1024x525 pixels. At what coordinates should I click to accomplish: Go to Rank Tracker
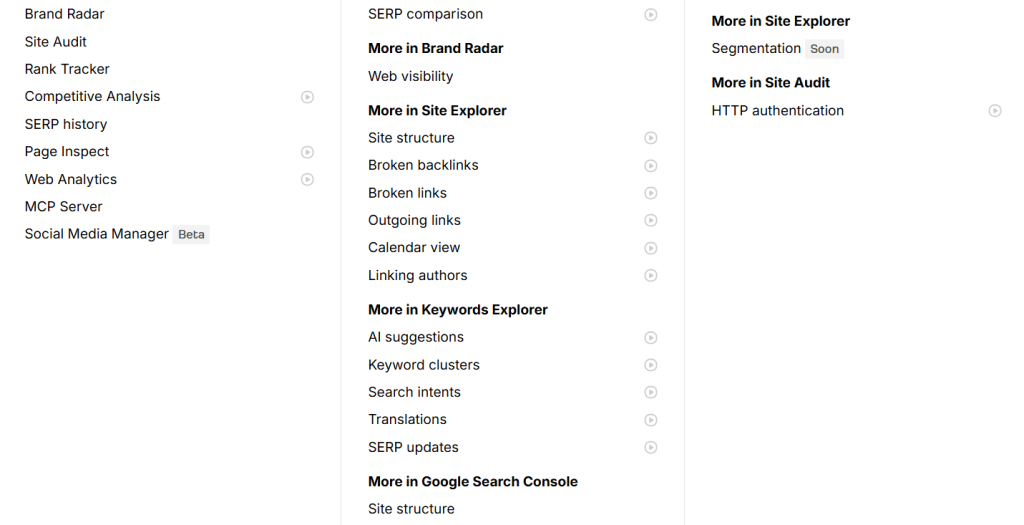(67, 69)
